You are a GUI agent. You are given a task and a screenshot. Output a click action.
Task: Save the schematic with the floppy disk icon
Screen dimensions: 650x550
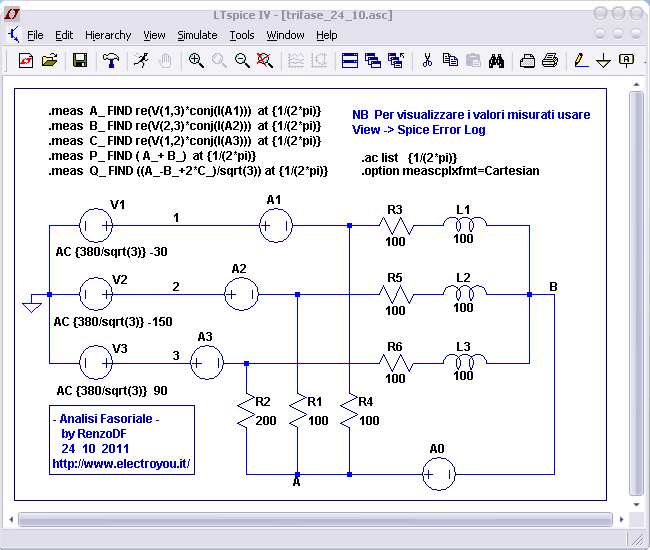coord(80,60)
